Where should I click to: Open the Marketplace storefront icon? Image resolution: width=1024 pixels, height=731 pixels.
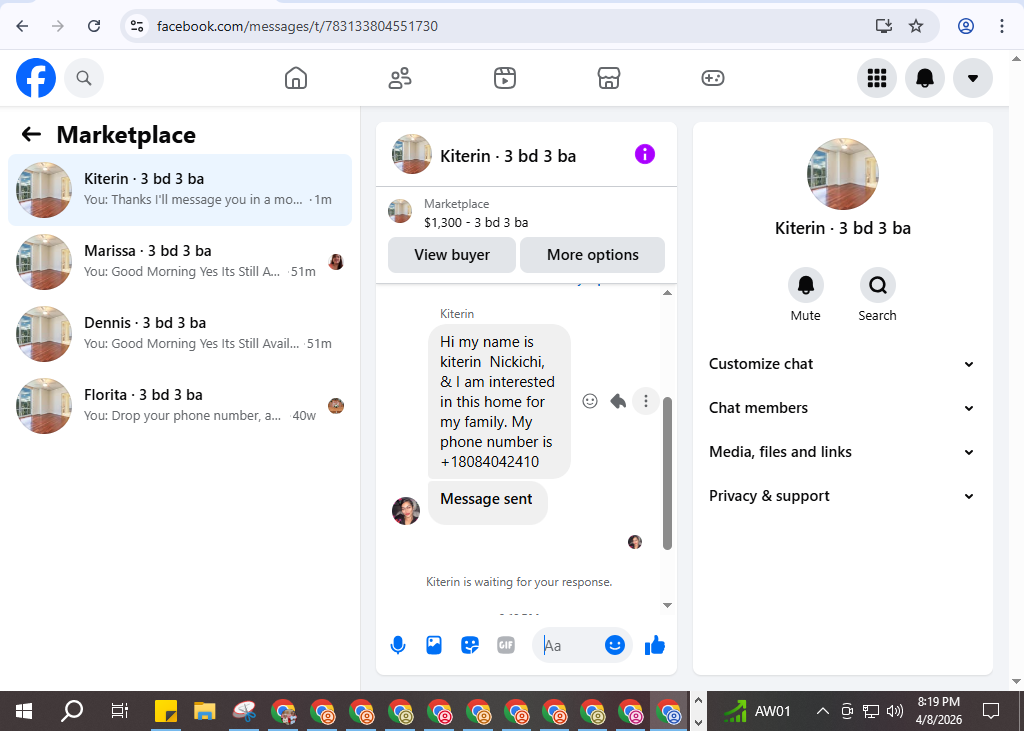click(x=609, y=78)
